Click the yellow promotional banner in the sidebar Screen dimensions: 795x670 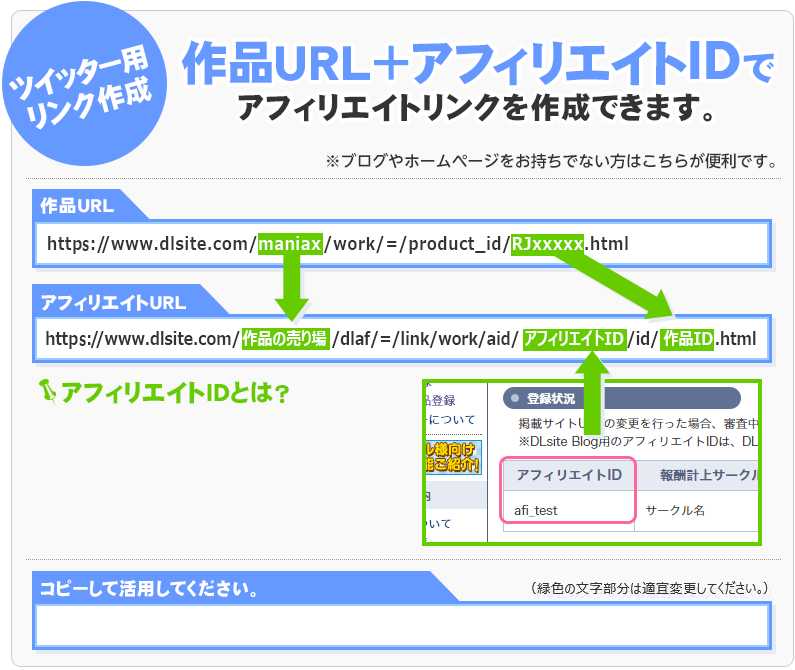point(453,457)
